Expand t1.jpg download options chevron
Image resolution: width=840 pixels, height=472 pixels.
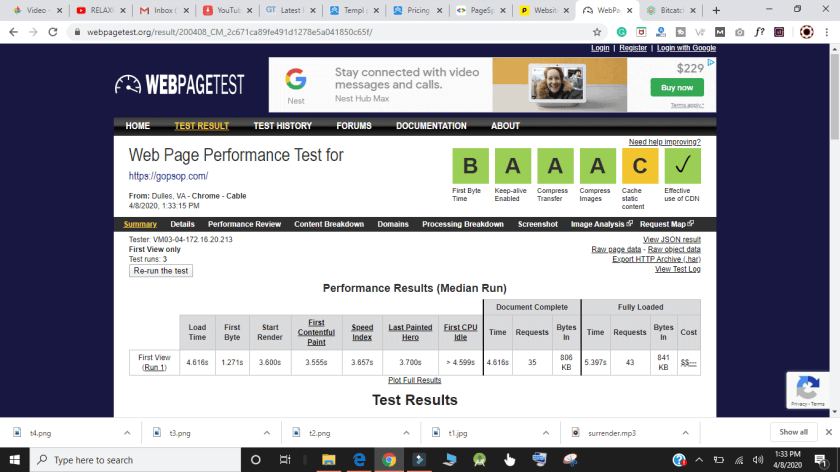(545, 433)
